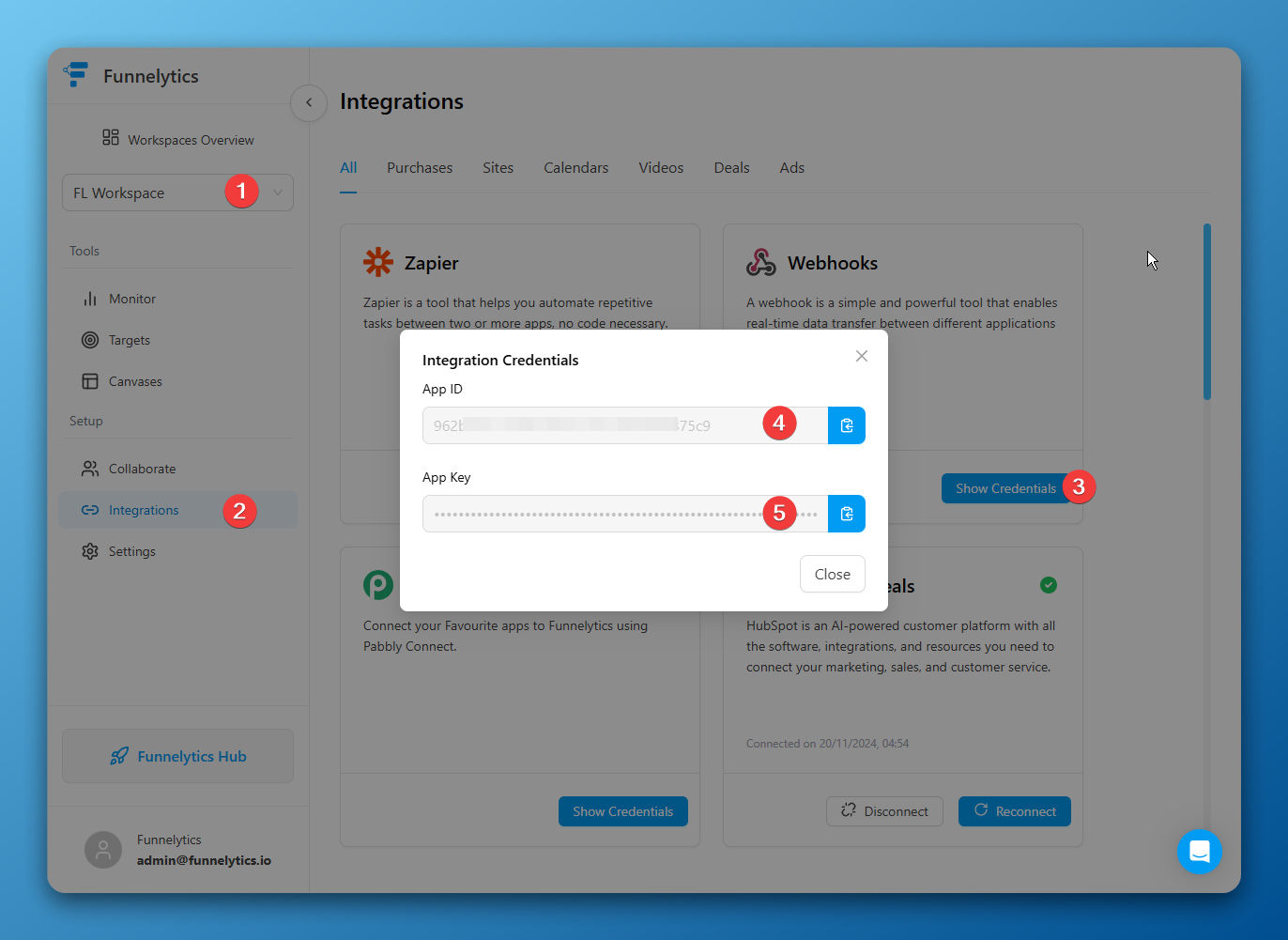Click the Funnelytics logo icon
This screenshot has height=940, width=1288.
pyautogui.click(x=76, y=74)
